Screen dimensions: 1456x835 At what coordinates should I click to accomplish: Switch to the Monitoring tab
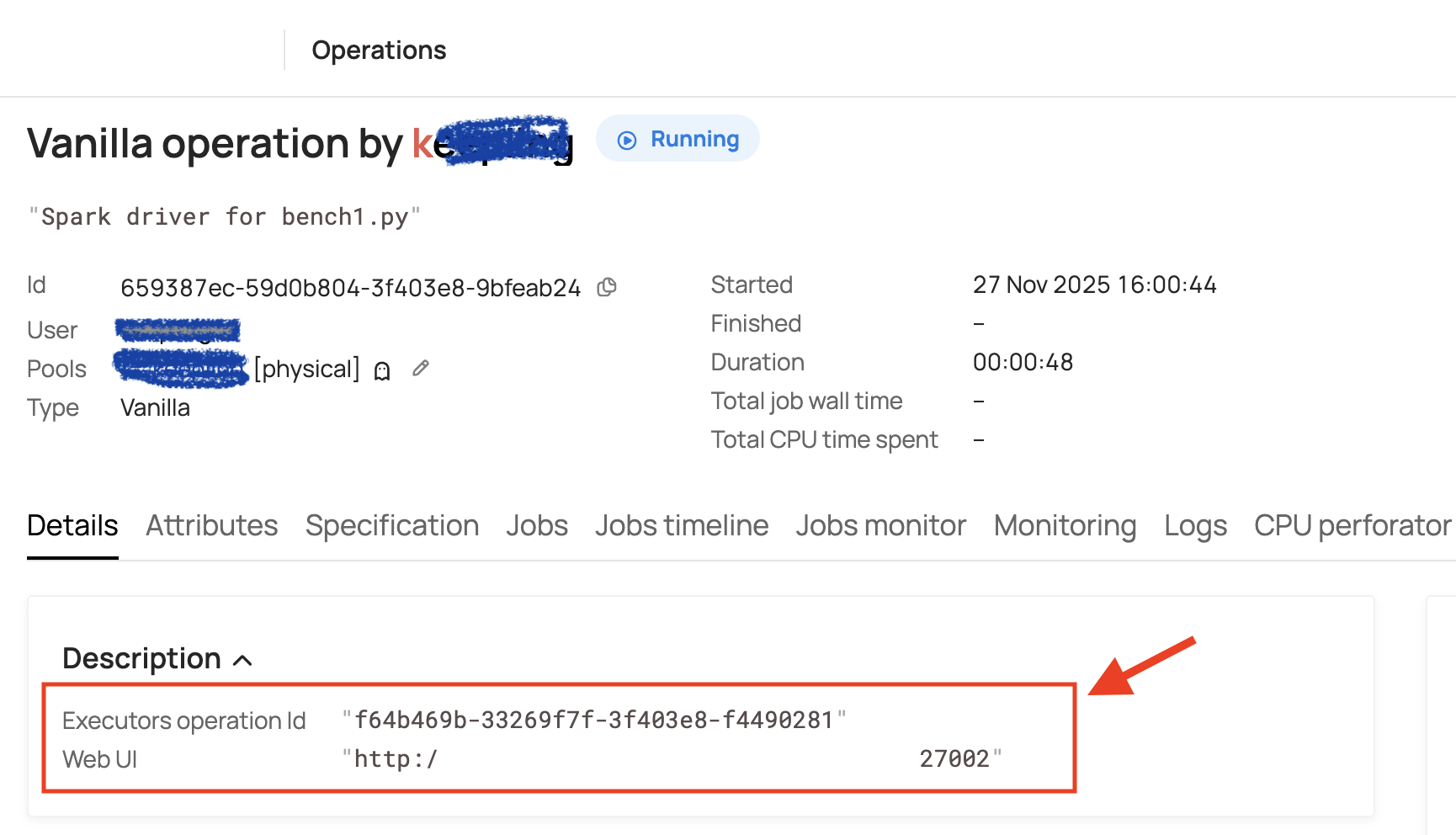[1065, 526]
